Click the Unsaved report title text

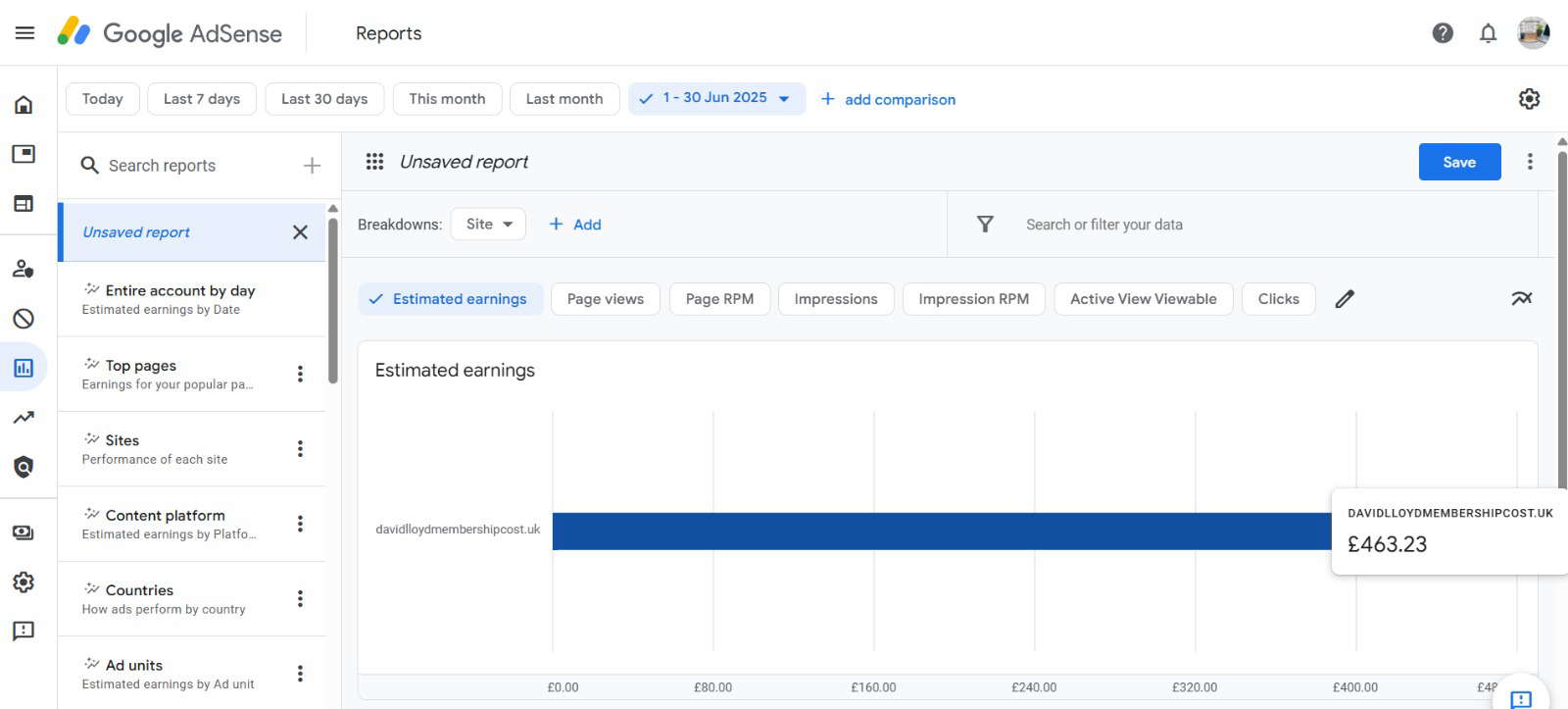464,162
